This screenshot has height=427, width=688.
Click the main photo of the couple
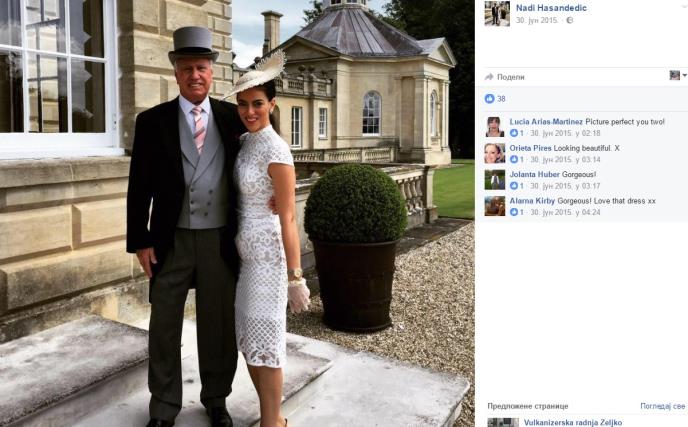click(x=237, y=213)
